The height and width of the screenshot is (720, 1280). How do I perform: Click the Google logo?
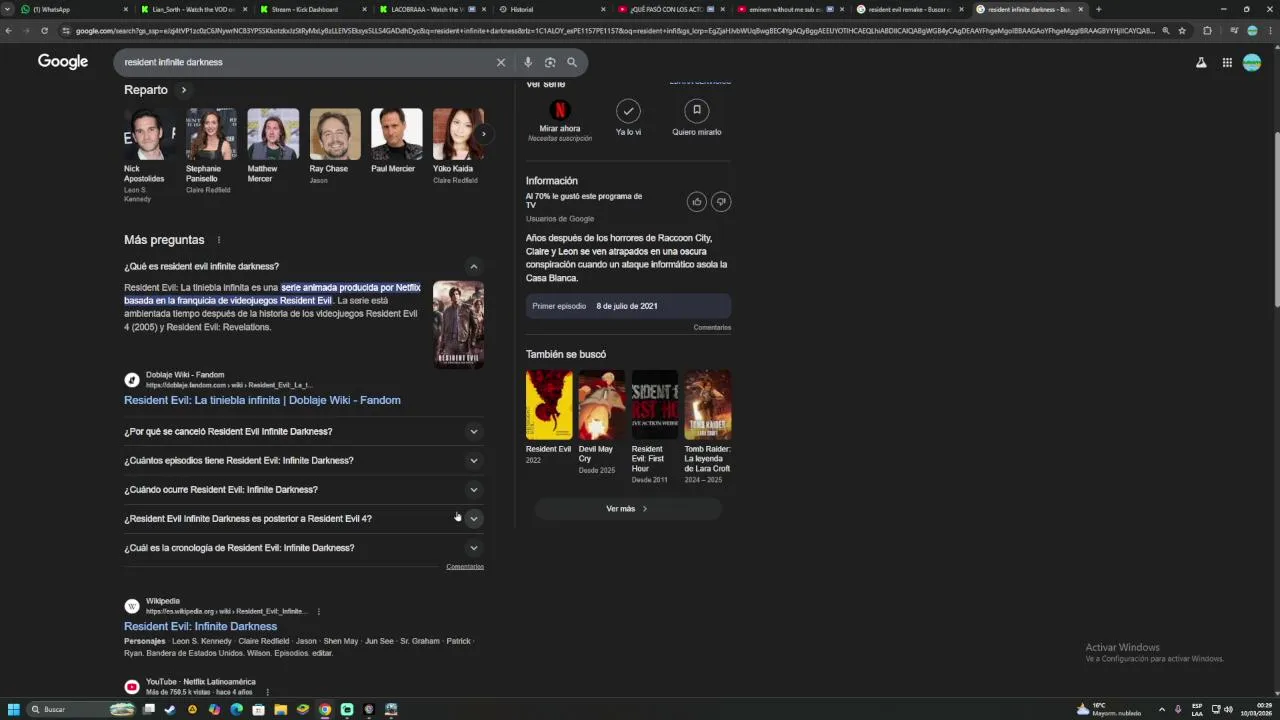(x=63, y=62)
